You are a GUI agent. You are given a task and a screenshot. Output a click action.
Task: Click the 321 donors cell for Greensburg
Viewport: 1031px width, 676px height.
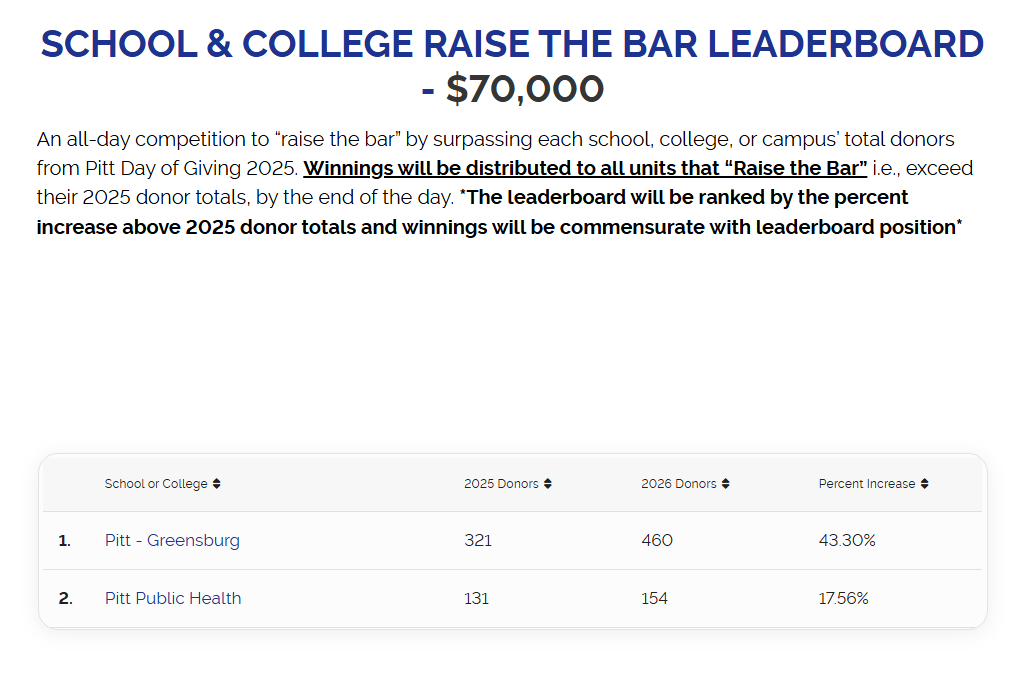pyautogui.click(x=478, y=540)
